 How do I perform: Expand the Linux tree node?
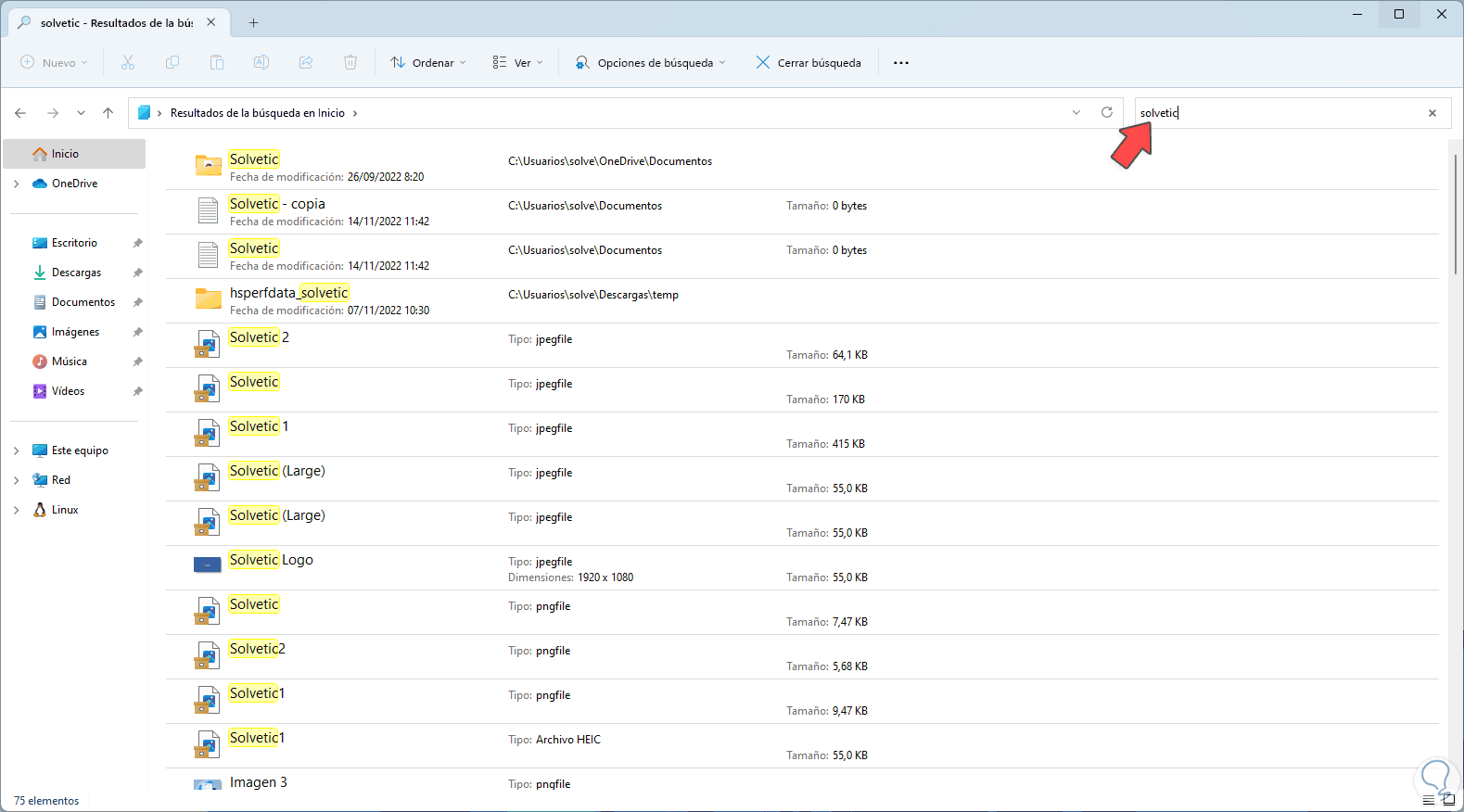[x=16, y=510]
